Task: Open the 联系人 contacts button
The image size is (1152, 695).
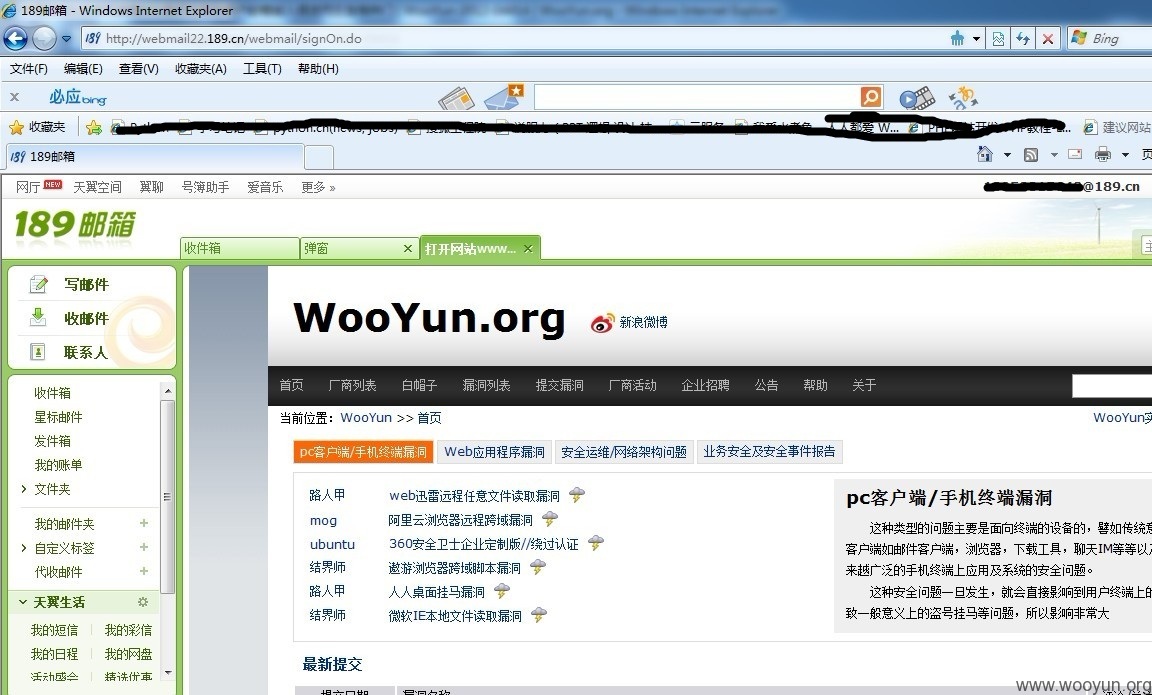Action: coord(86,352)
